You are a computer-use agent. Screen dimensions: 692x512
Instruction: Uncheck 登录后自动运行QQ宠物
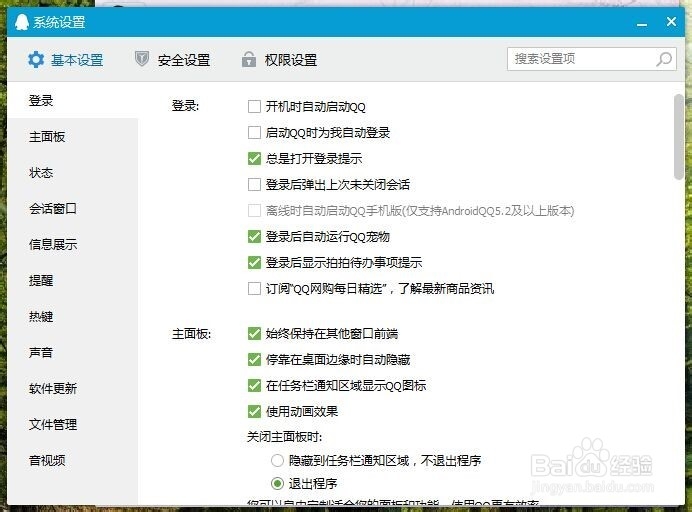tap(254, 237)
